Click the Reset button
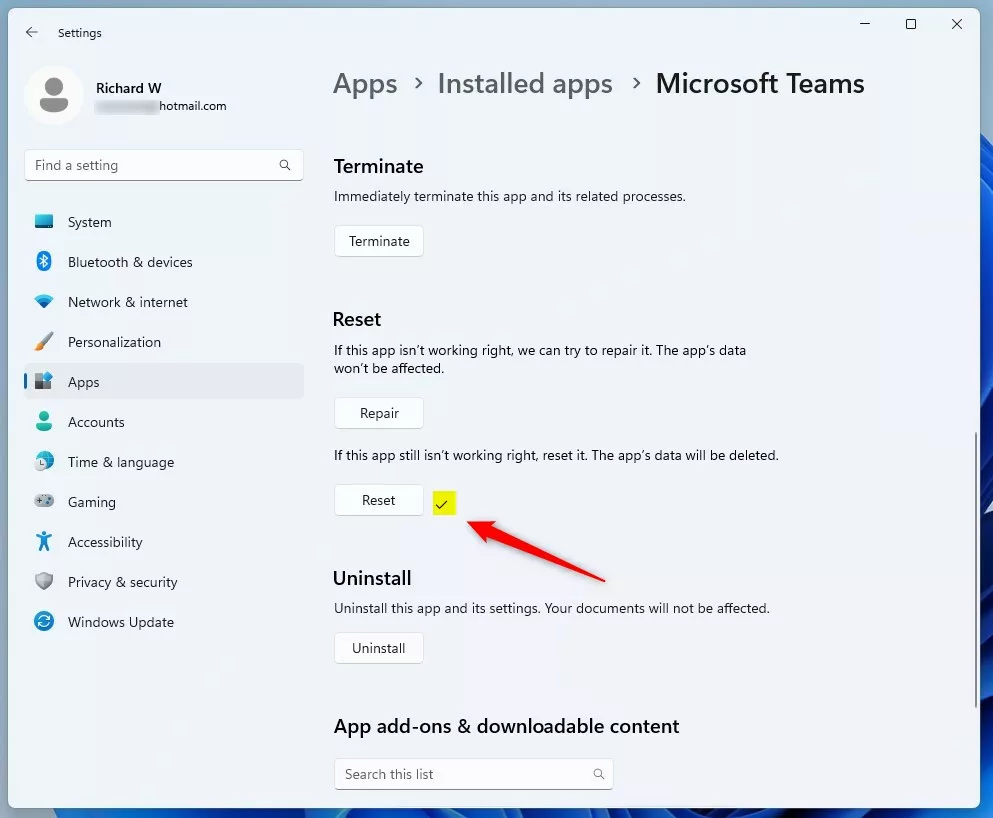993x818 pixels. (x=379, y=500)
